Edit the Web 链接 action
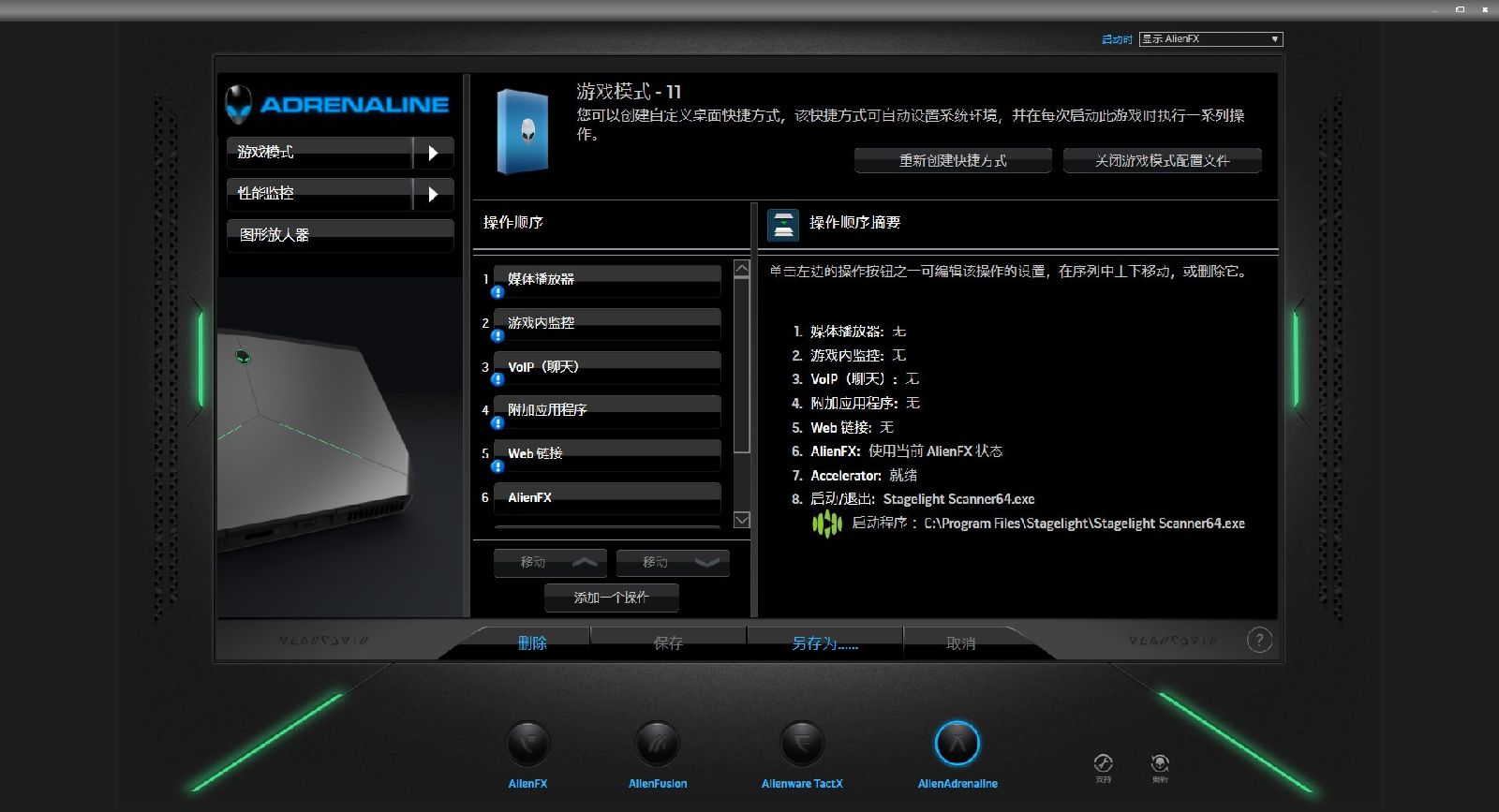This screenshot has height=812, width=1499. 607,454
